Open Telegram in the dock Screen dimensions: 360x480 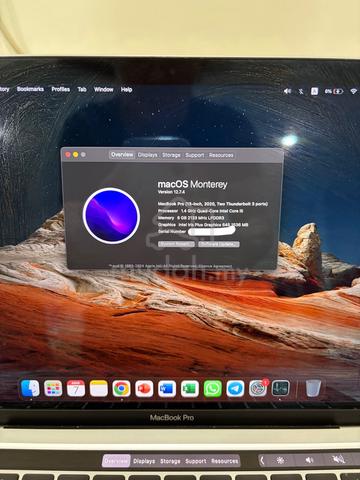235,388
